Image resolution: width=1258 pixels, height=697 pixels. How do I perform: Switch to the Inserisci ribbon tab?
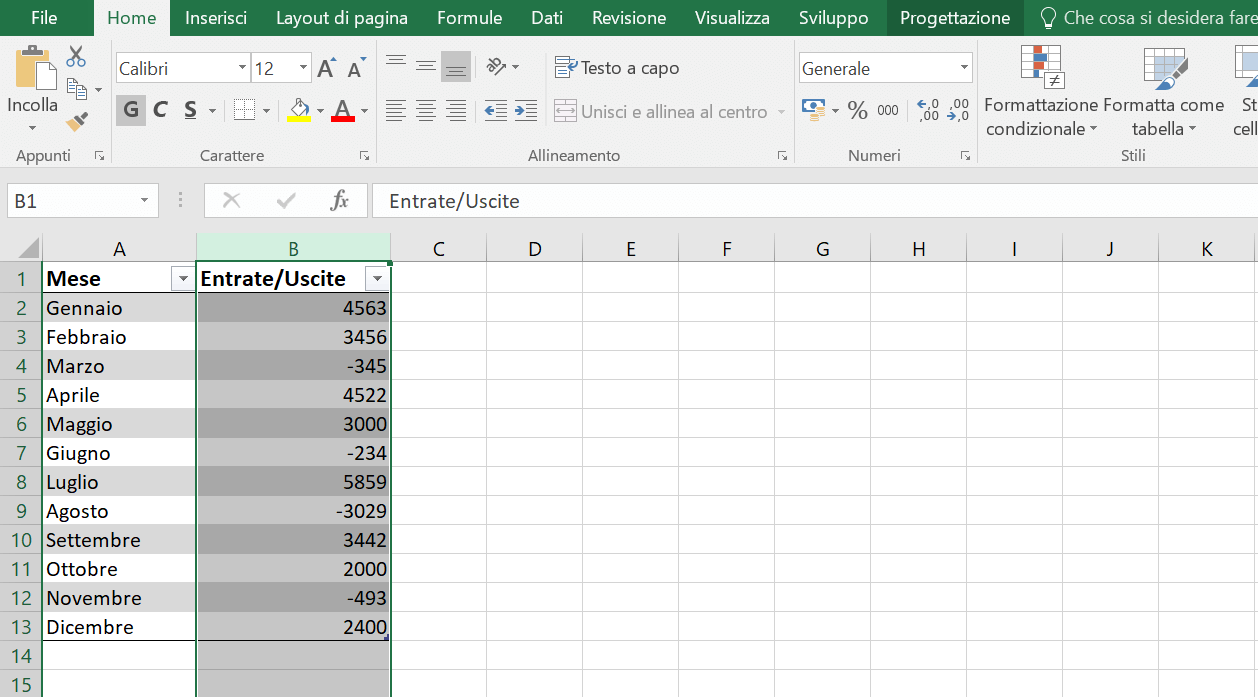click(216, 18)
